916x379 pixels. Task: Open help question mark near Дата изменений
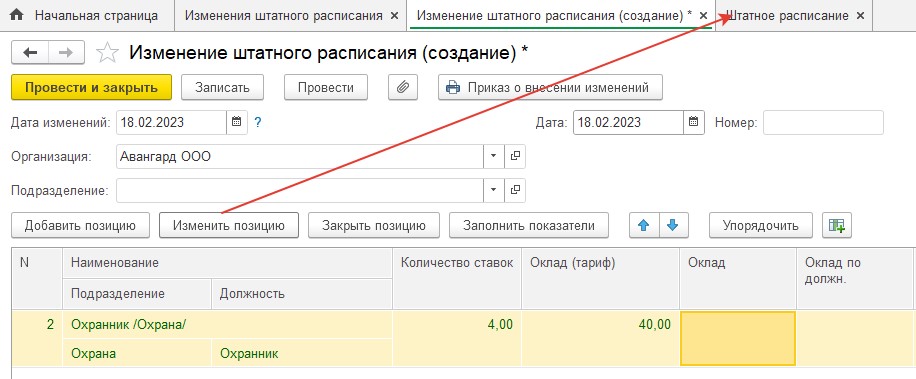pyautogui.click(x=258, y=123)
